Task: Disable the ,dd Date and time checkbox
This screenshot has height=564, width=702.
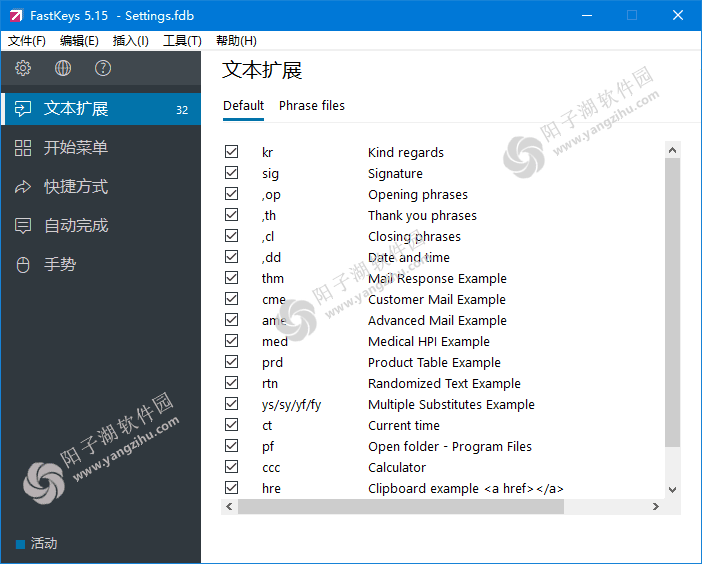Action: click(231, 257)
